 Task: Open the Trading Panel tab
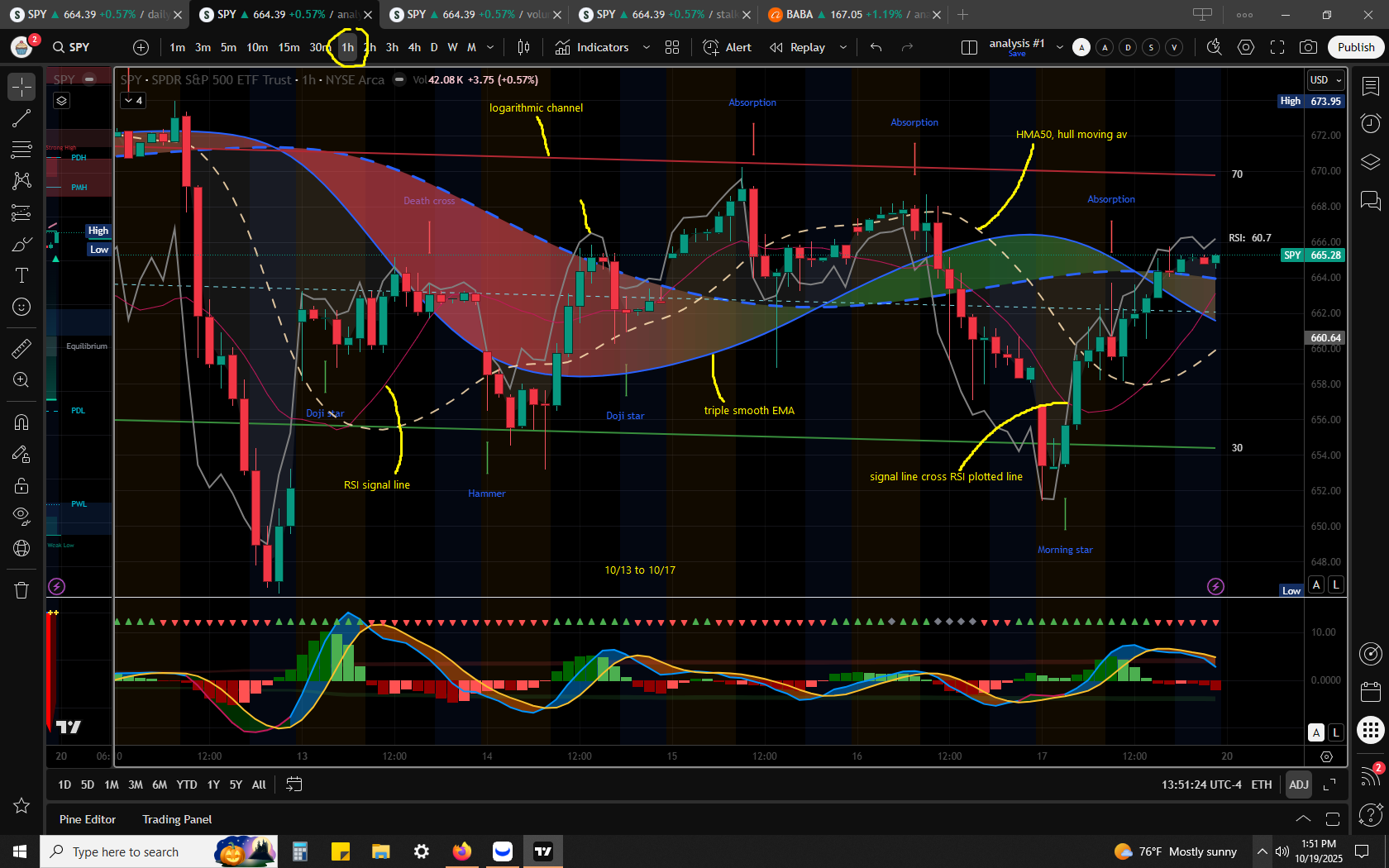pyautogui.click(x=177, y=819)
